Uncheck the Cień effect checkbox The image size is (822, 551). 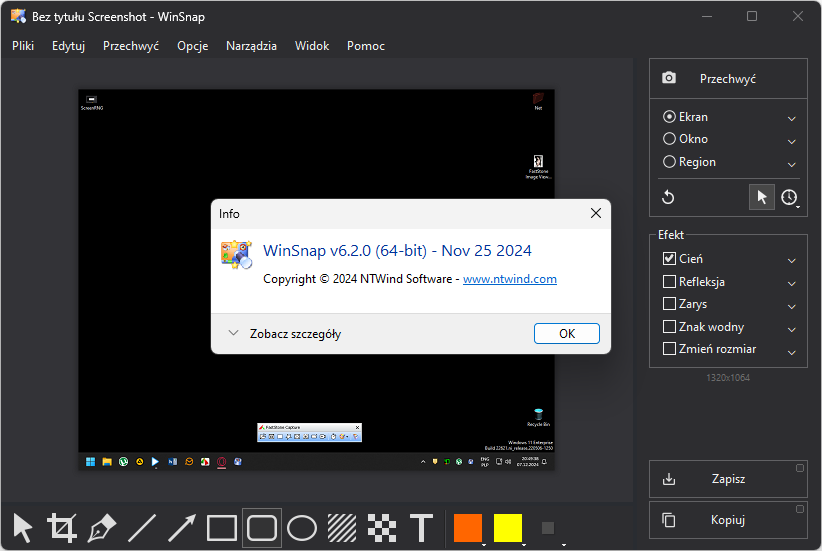(669, 258)
